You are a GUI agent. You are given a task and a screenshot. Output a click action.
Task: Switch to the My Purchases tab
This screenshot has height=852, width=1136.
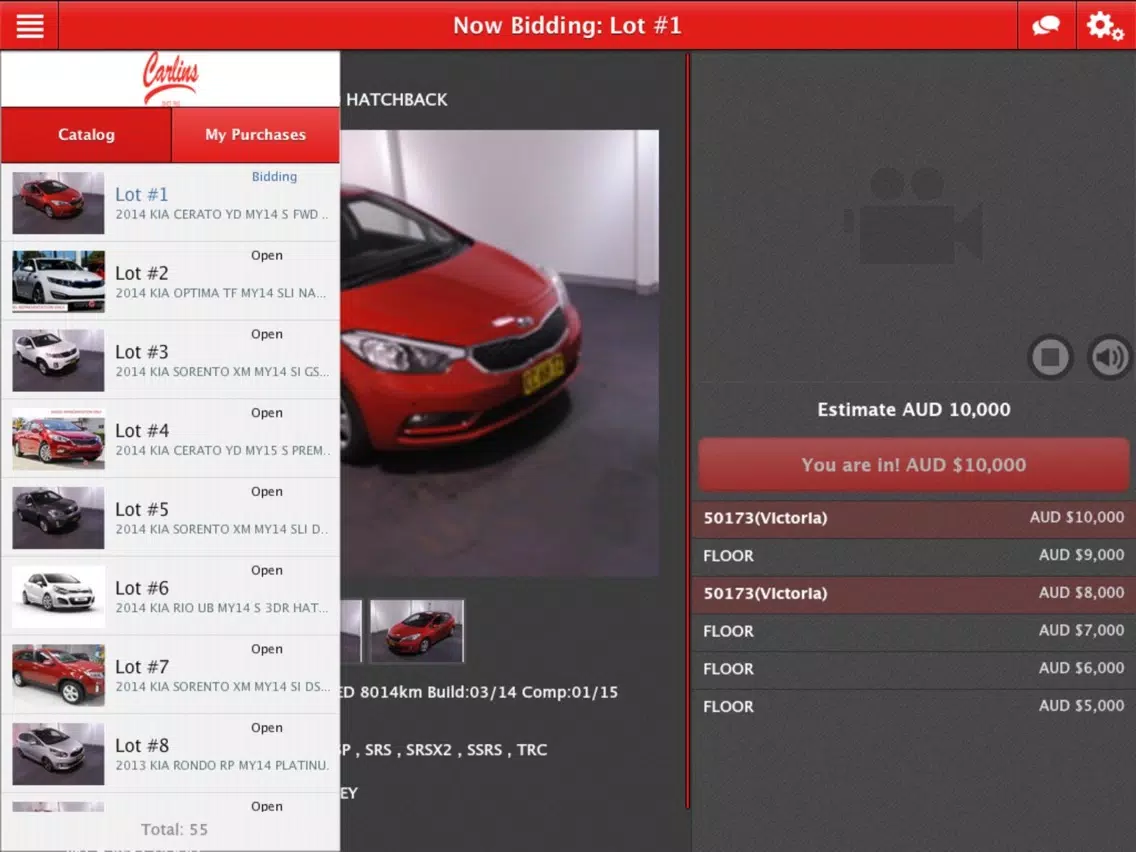coord(256,135)
